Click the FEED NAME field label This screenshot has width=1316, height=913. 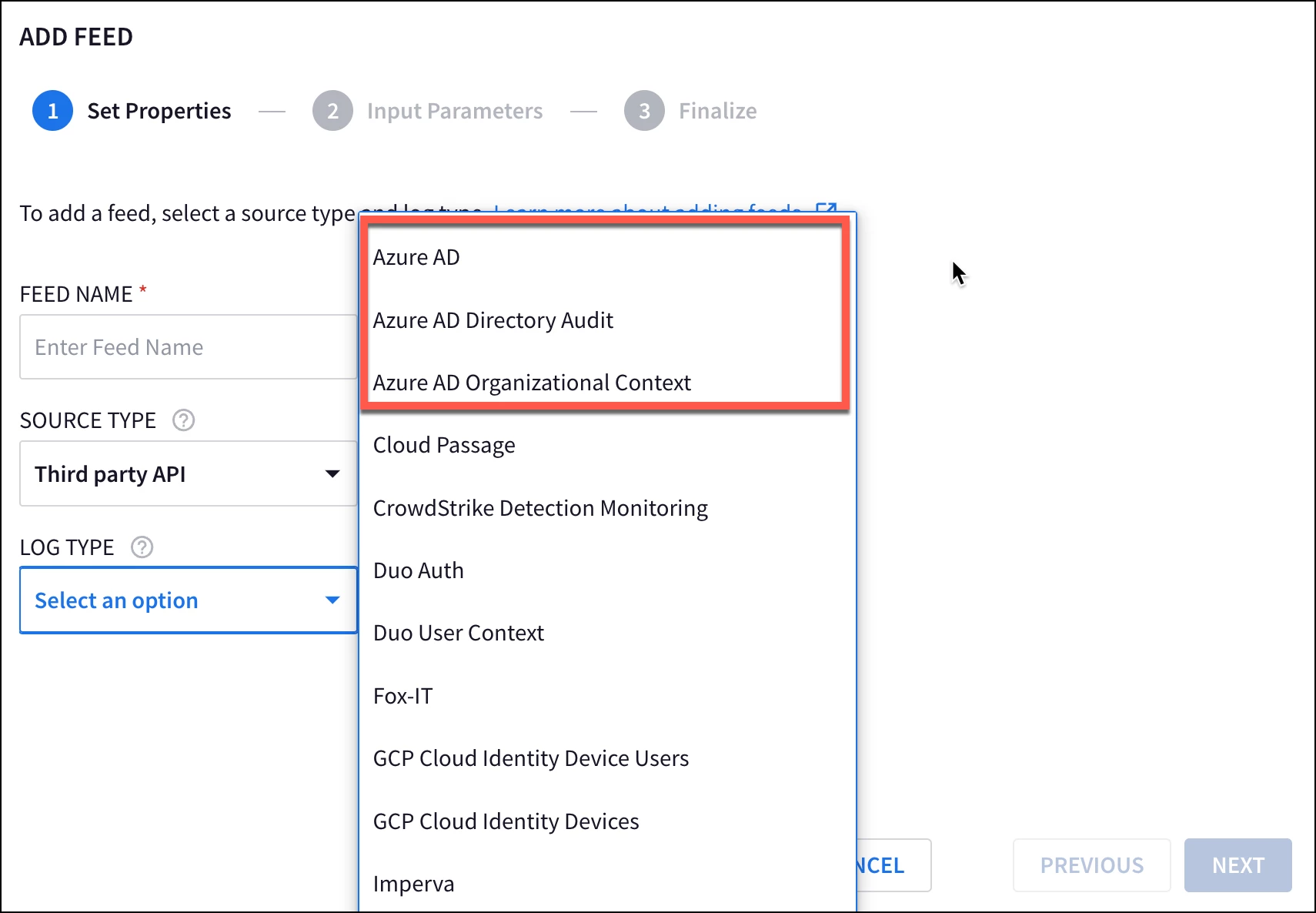(x=76, y=294)
